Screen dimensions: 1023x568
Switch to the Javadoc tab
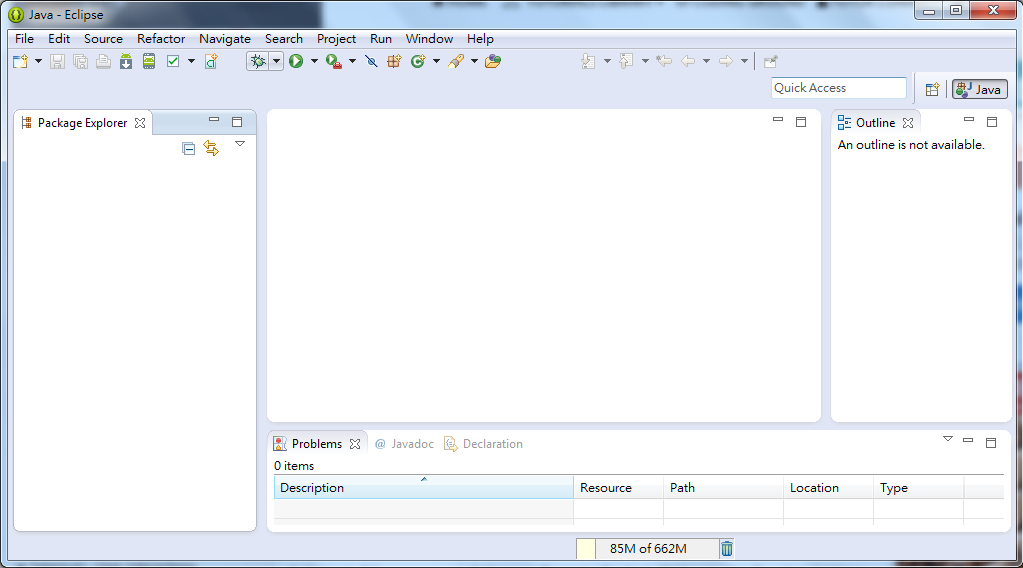(404, 443)
